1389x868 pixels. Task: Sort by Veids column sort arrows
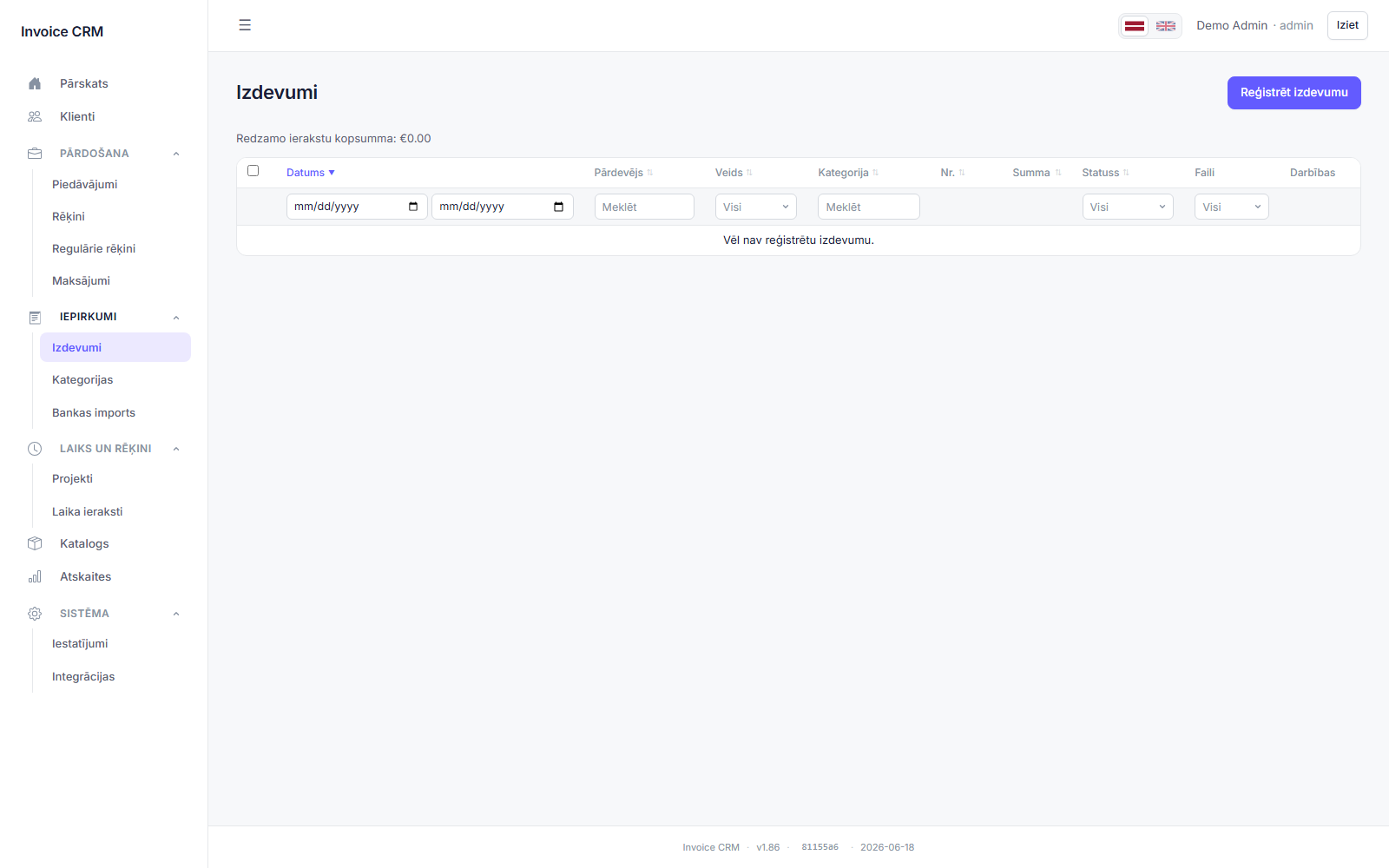pyautogui.click(x=749, y=173)
